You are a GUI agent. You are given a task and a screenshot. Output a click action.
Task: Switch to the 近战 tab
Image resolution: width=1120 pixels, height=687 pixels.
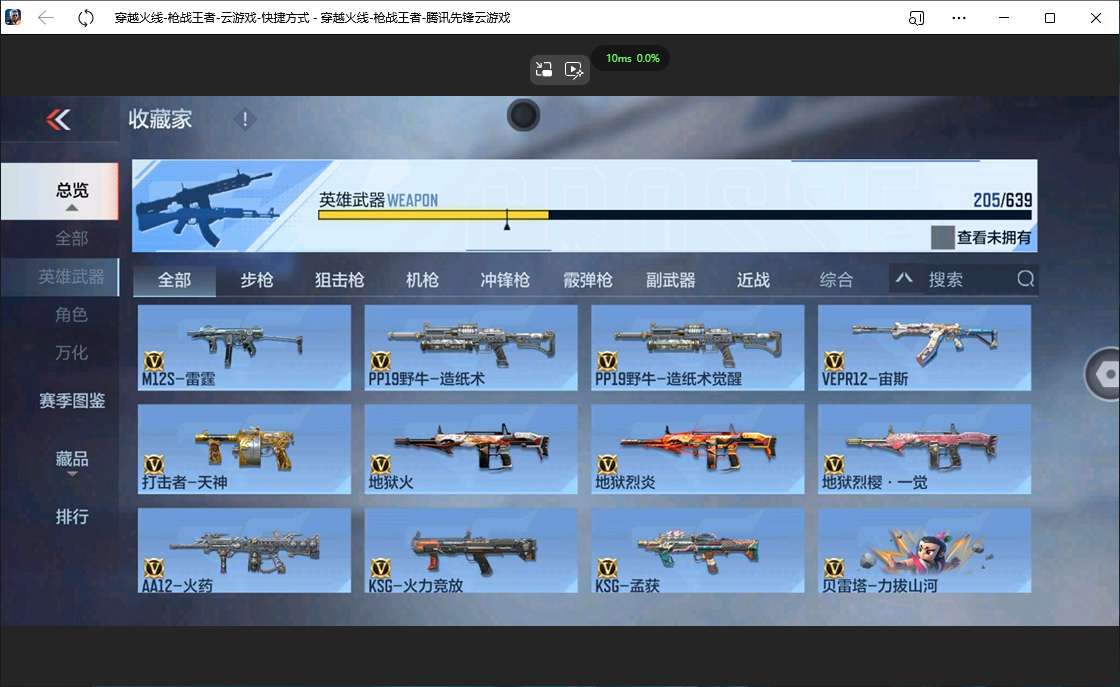tap(754, 280)
